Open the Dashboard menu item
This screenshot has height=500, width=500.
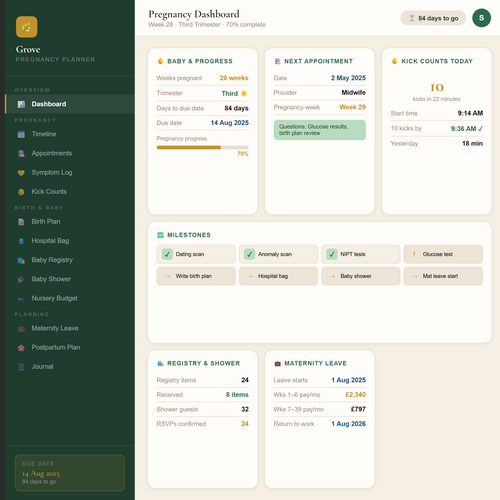click(x=70, y=104)
